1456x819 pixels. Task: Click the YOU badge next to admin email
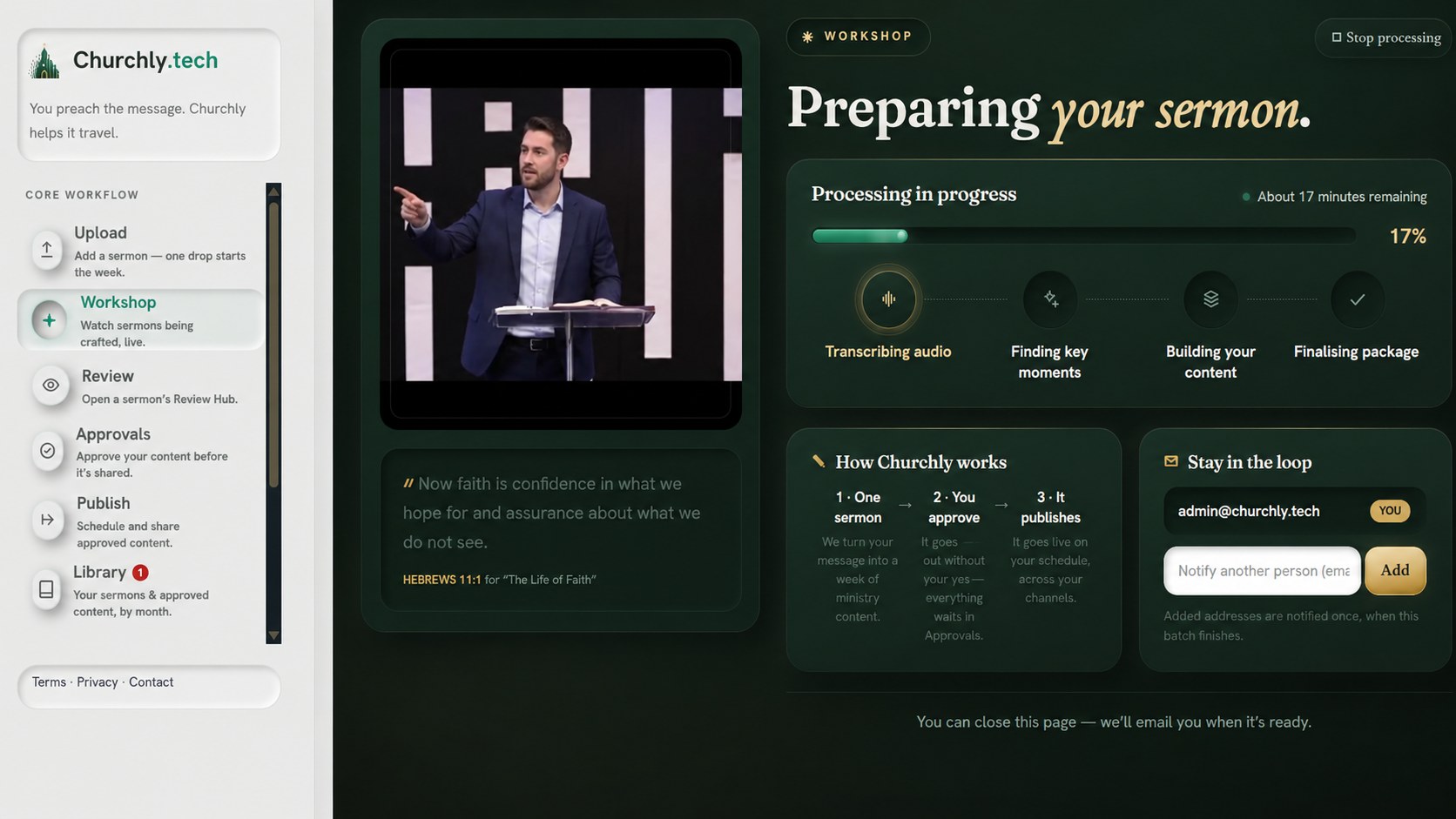(x=1390, y=511)
